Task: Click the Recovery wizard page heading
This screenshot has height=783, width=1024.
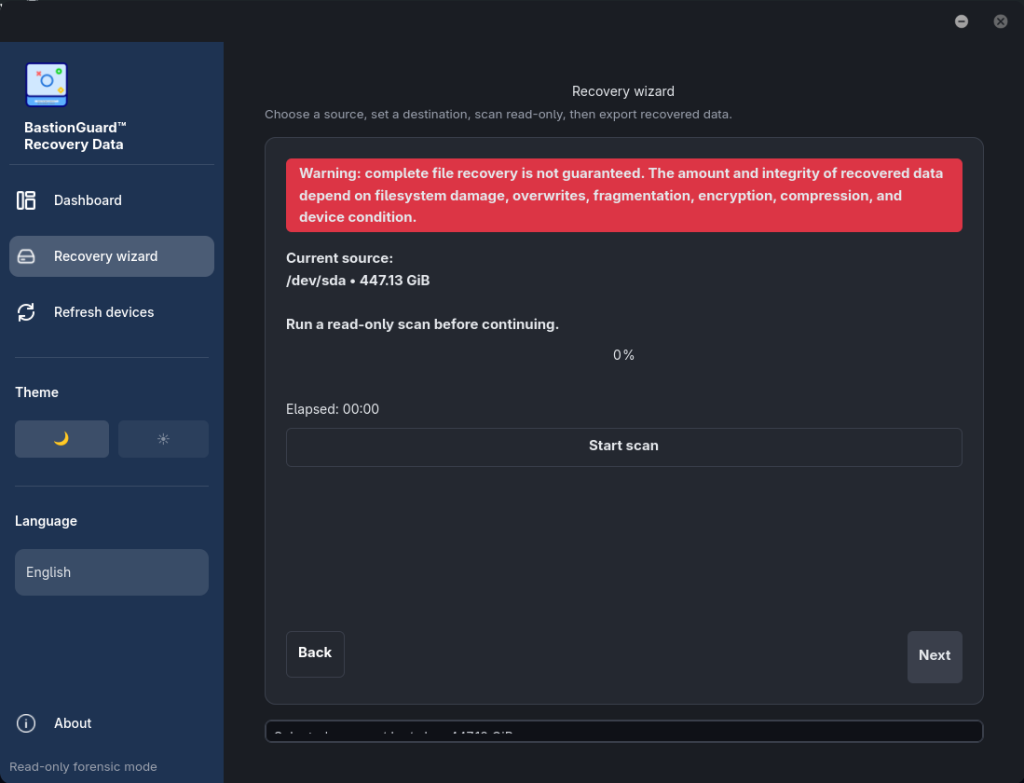Action: click(623, 91)
